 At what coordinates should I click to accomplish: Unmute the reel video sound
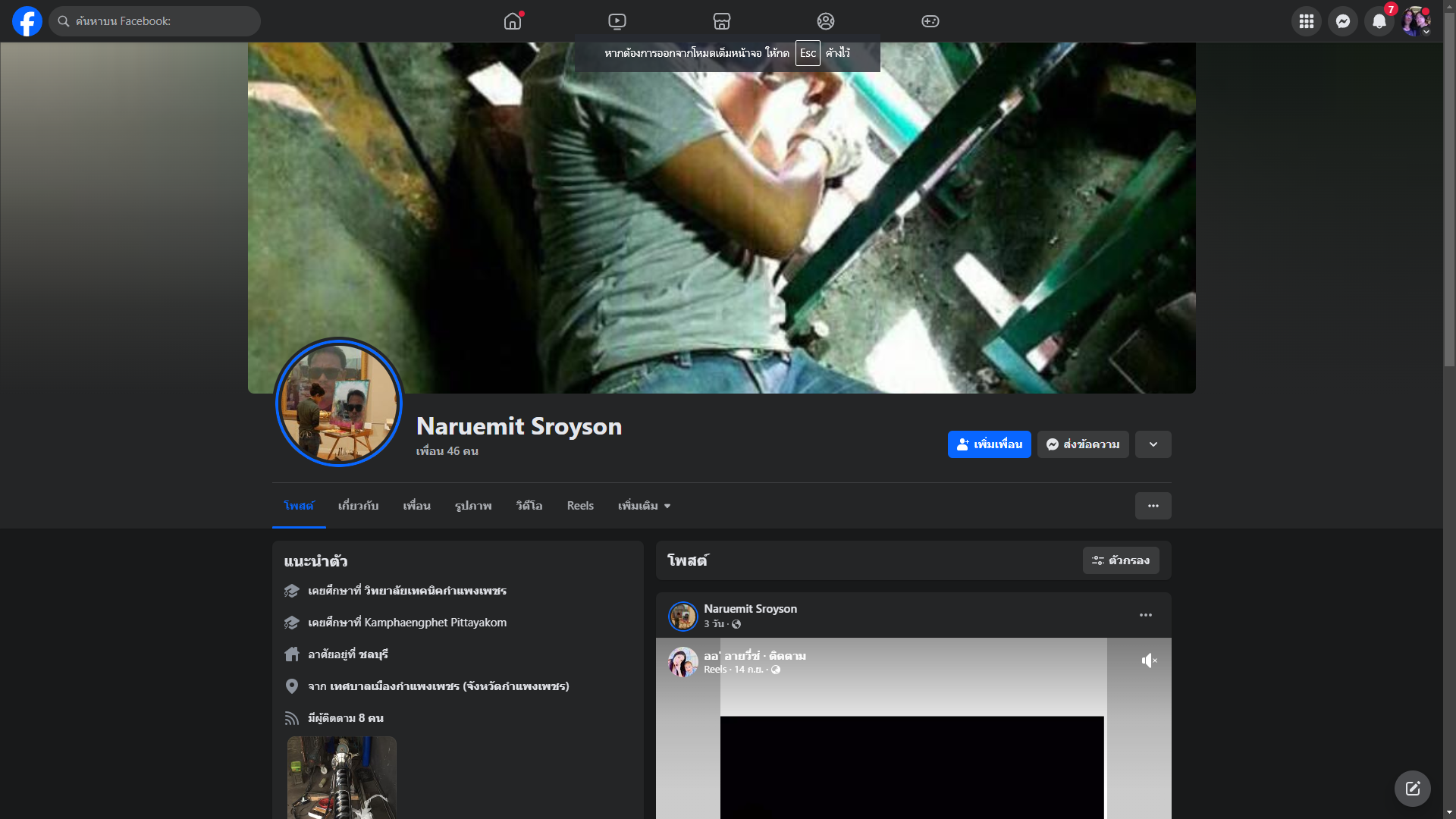[1149, 661]
